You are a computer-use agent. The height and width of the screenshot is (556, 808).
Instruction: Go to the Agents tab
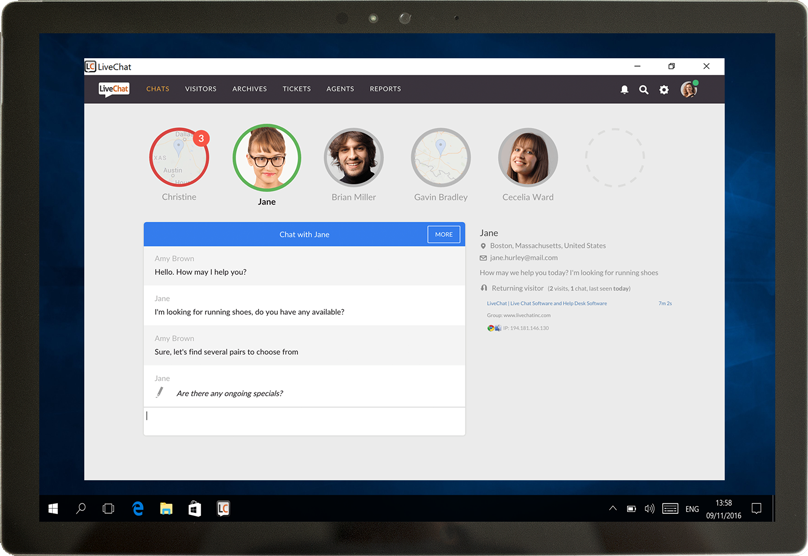point(340,89)
